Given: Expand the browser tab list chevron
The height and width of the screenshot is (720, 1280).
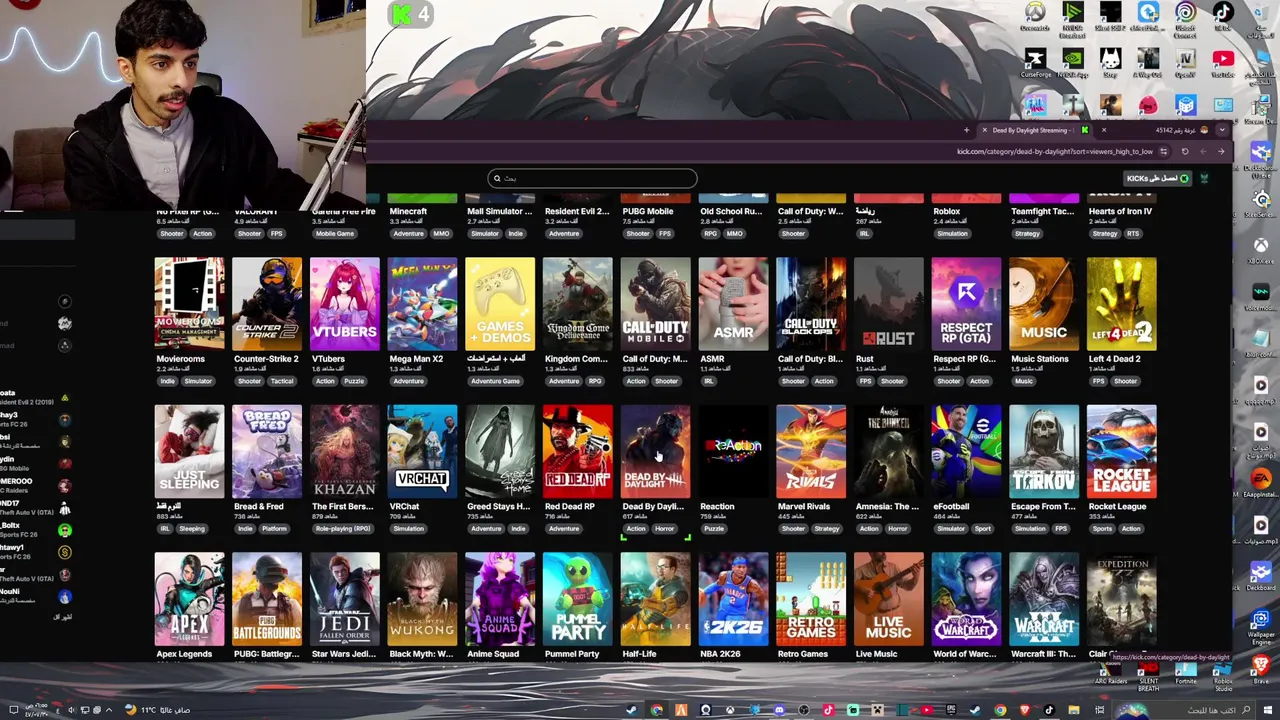Looking at the screenshot, I should point(1222,130).
